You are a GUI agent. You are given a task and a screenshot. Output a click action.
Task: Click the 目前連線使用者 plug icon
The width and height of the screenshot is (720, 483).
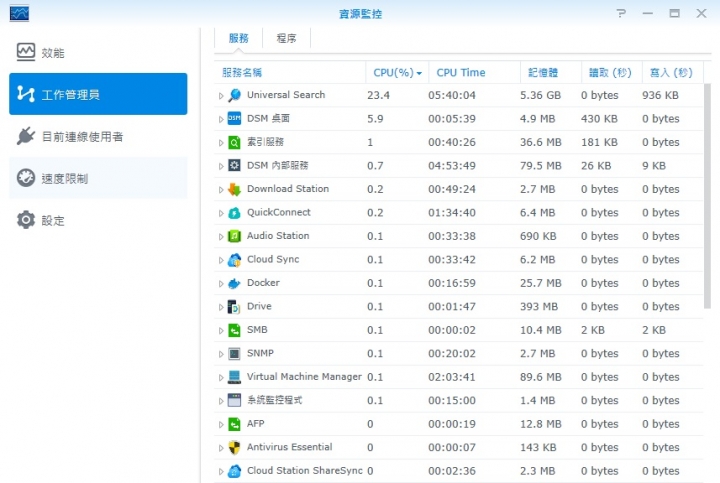point(26,136)
